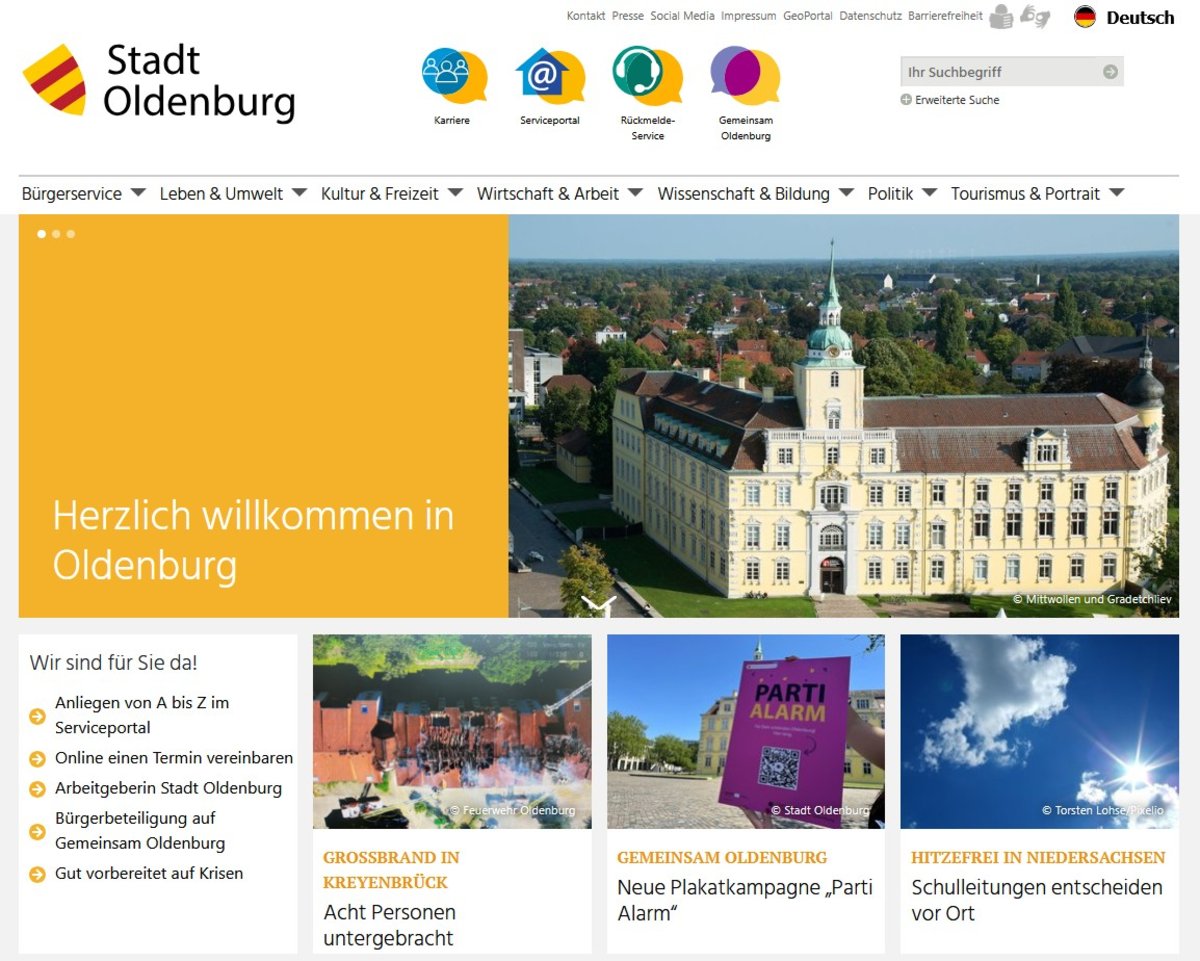Click arrow bullet next to Arbeitgeberin Stadt Oldenburg
1200x961 pixels.
coord(37,789)
